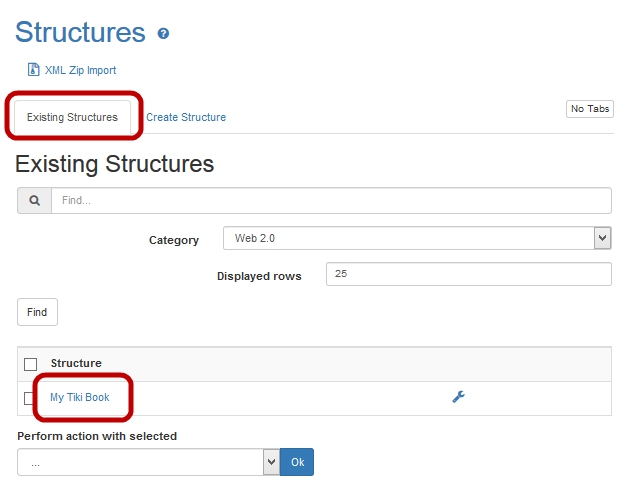Click the wrench icon for My Tiki Book
The image size is (631, 494).
tap(458, 397)
